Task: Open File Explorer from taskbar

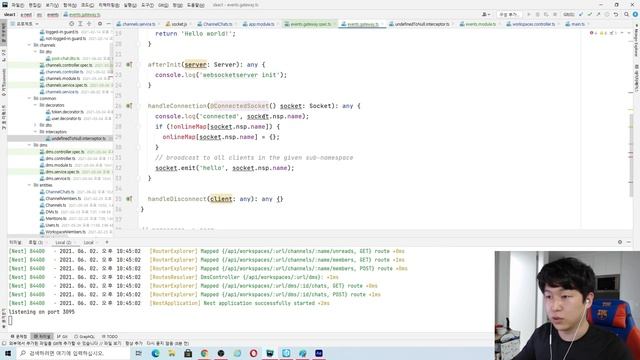Action: coord(172,353)
